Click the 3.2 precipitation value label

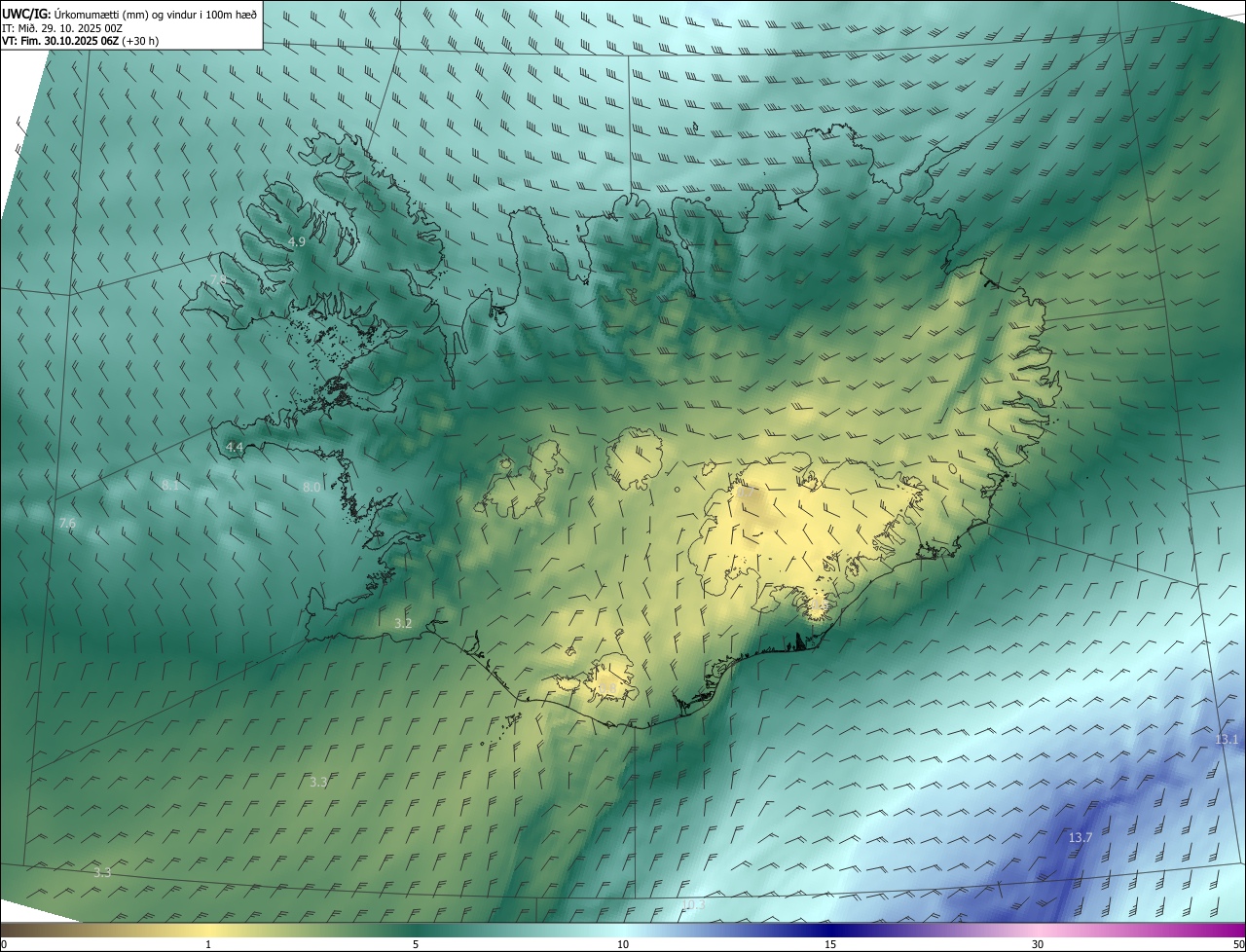tap(403, 623)
